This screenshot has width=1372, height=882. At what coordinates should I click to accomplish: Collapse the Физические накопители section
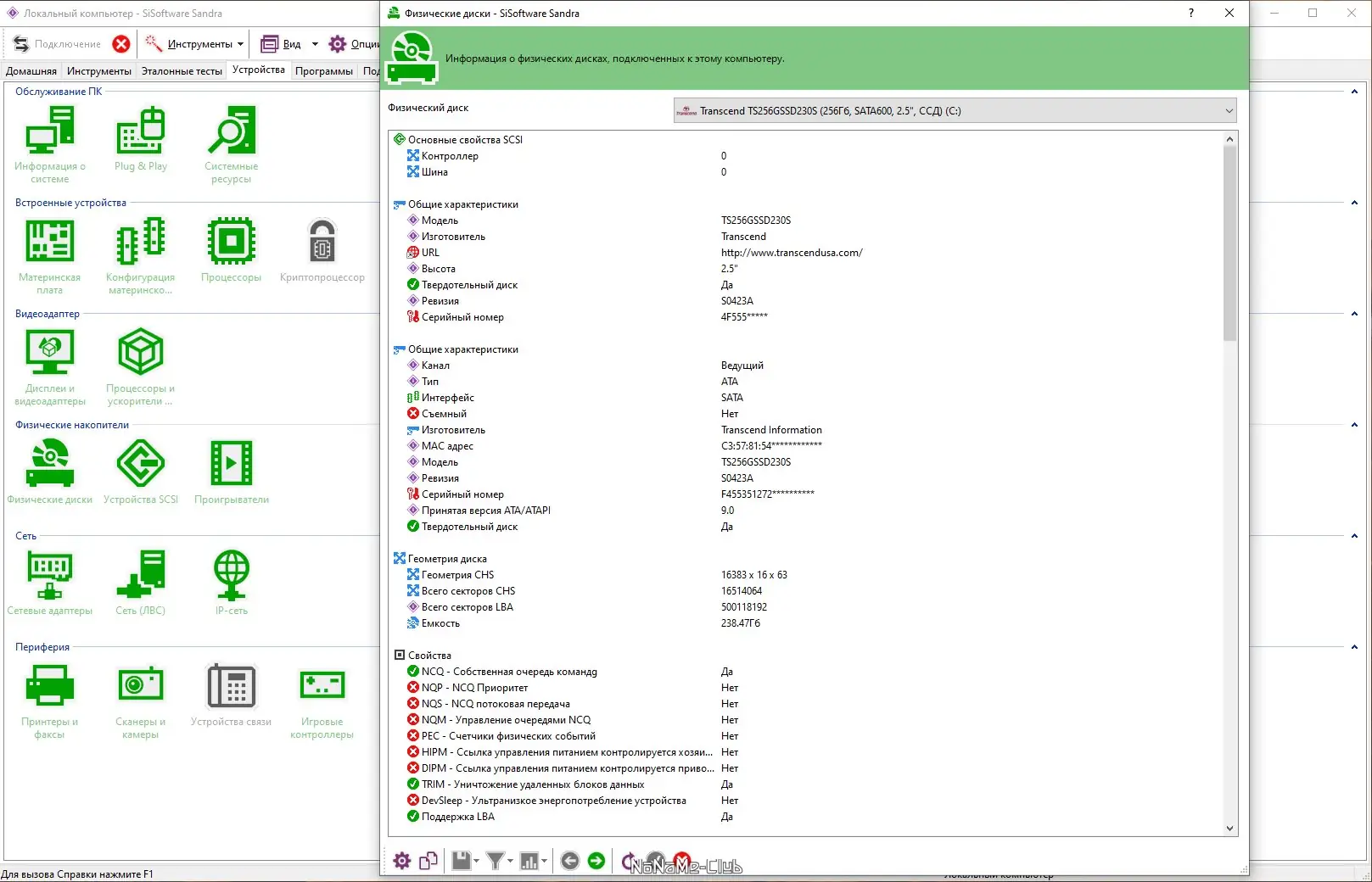click(x=1354, y=425)
